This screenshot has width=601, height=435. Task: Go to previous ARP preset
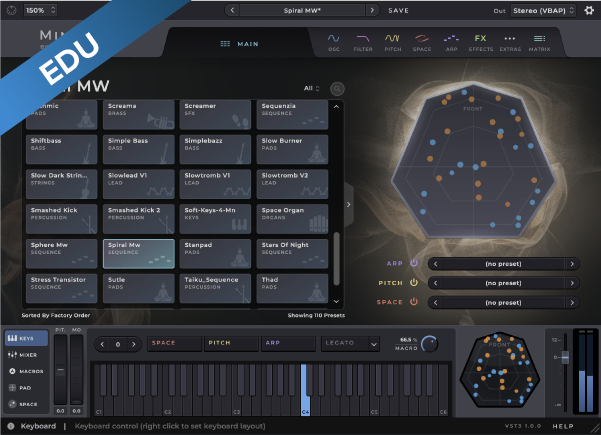tap(435, 264)
